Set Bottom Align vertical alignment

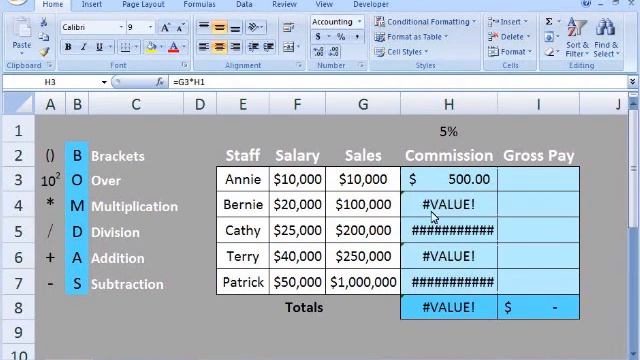tap(235, 27)
